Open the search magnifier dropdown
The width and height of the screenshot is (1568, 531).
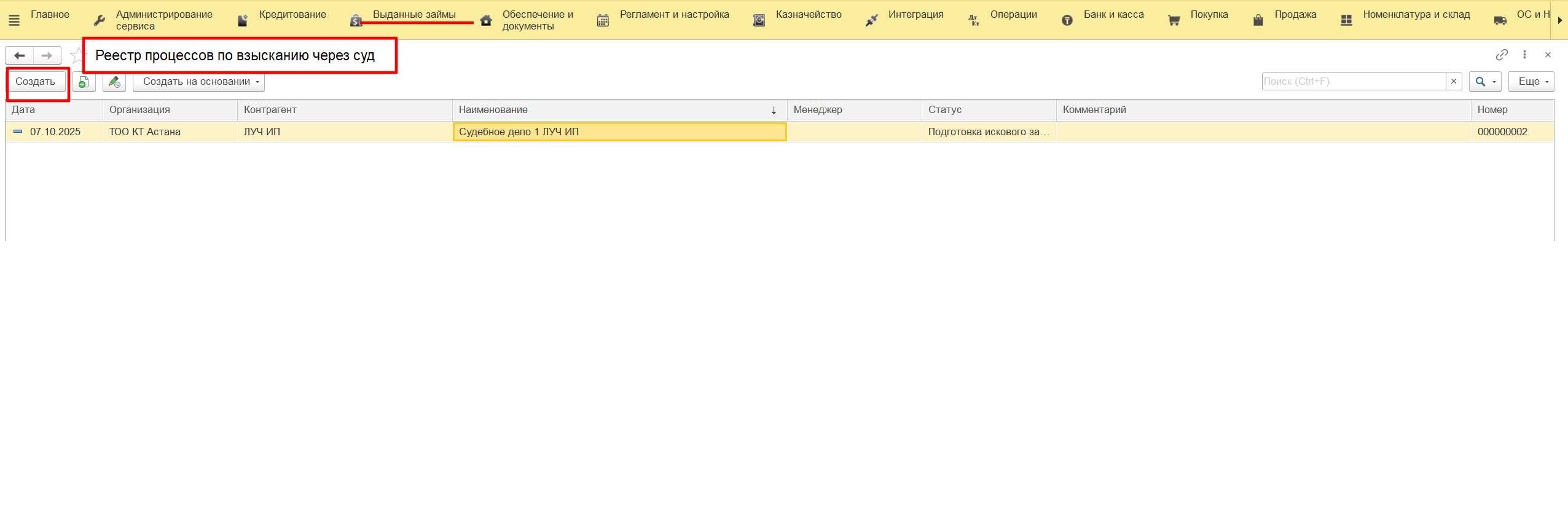1485,82
